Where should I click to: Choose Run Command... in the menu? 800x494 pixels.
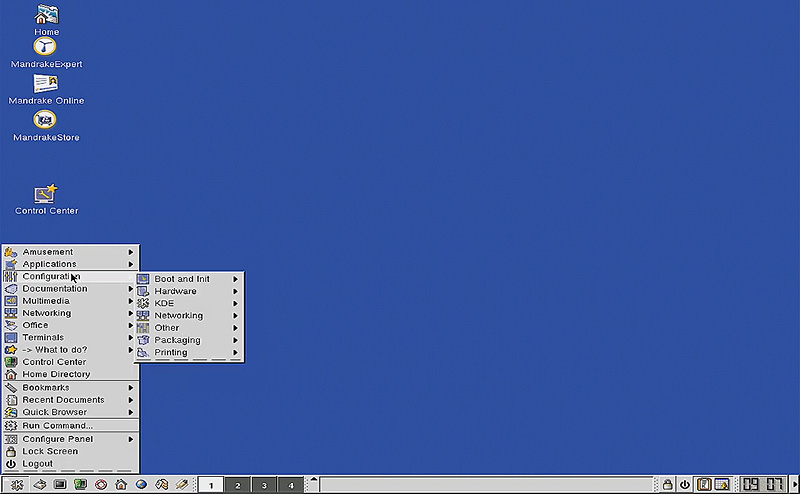[x=70, y=426]
